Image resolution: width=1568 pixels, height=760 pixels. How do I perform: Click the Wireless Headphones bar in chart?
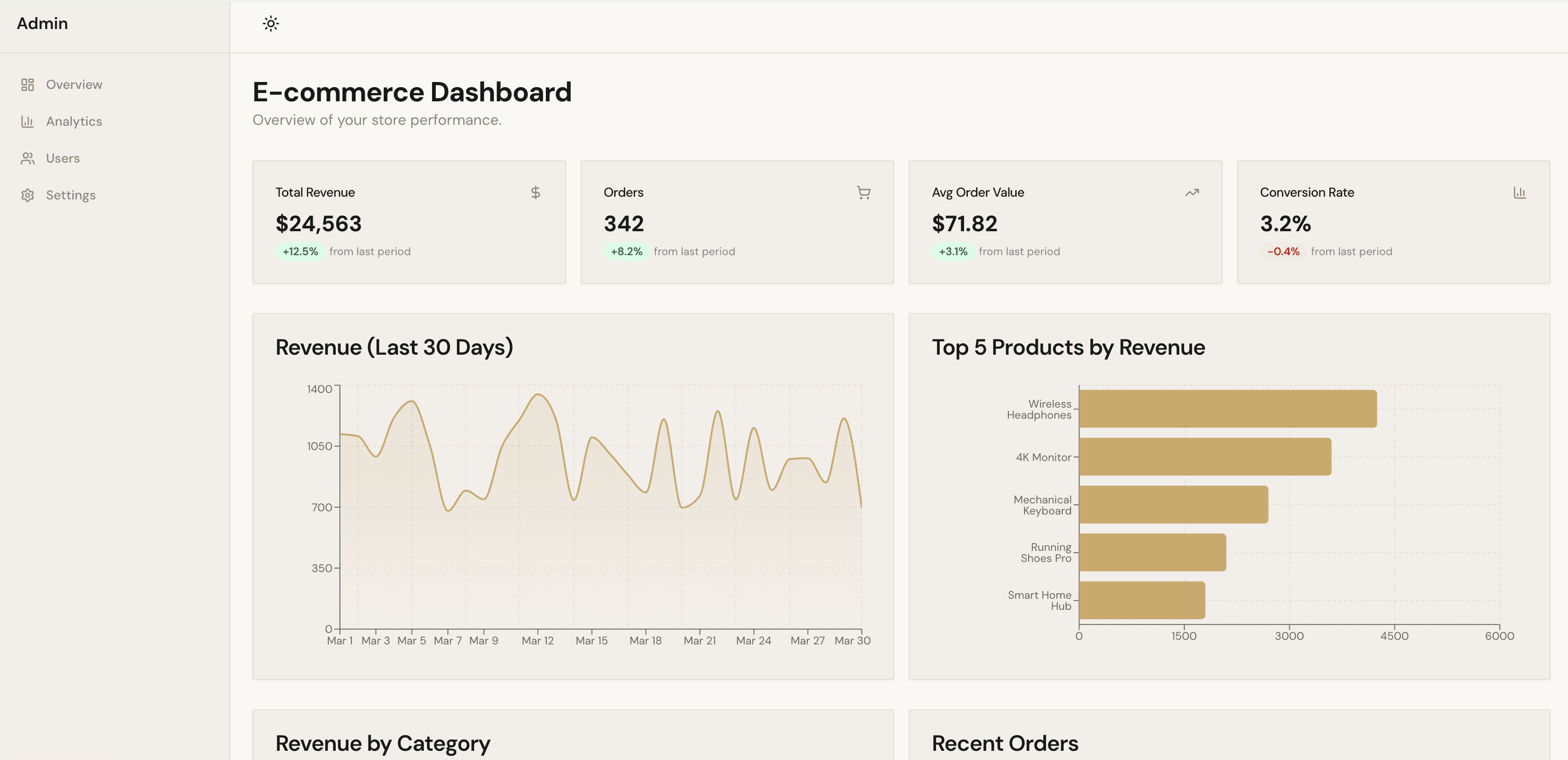coord(1228,409)
